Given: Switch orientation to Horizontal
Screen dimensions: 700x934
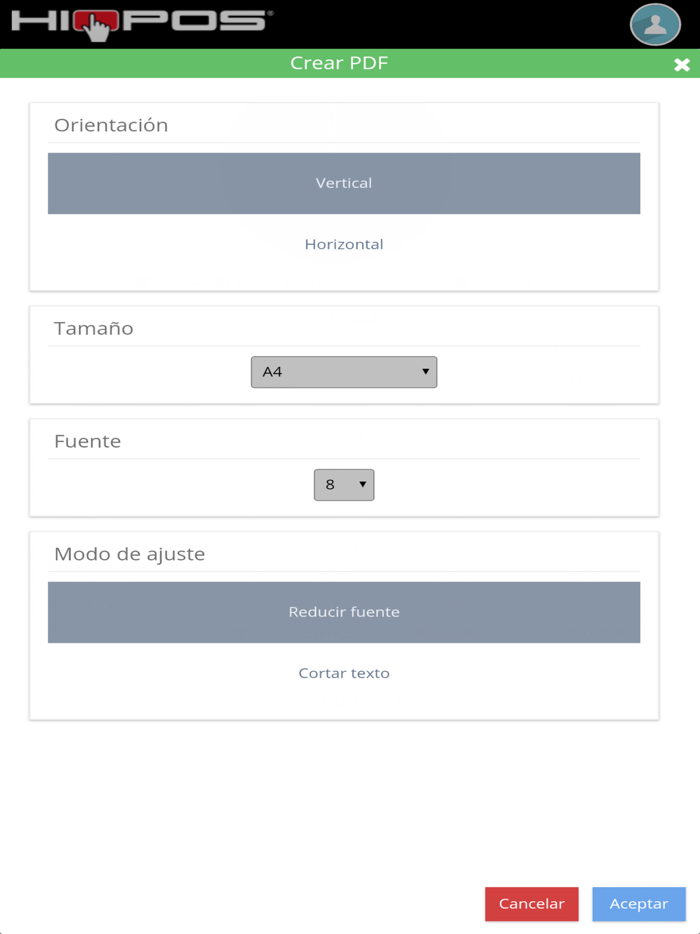Looking at the screenshot, I should coord(344,243).
